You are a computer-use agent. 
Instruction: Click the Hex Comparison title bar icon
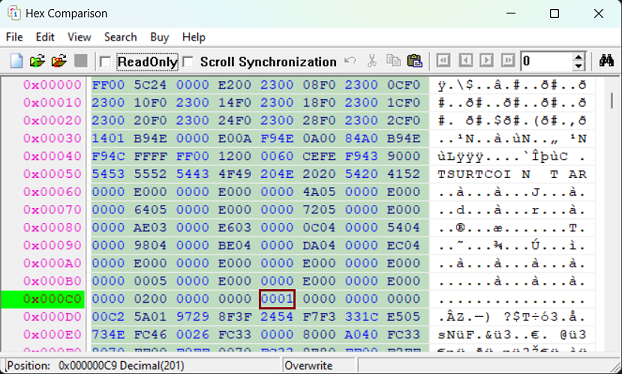tap(14, 13)
